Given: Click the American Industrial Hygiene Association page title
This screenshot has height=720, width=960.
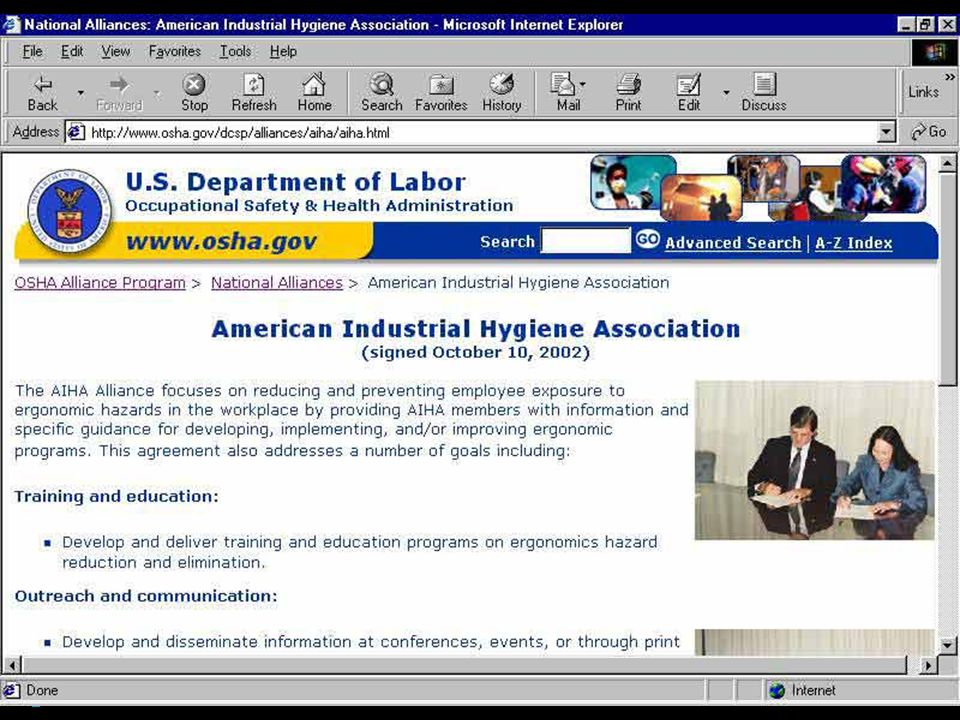Looking at the screenshot, I should [476, 329].
